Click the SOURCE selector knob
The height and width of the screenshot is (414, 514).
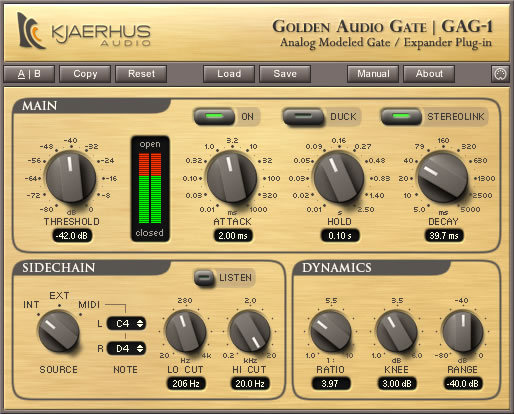[x=59, y=331]
